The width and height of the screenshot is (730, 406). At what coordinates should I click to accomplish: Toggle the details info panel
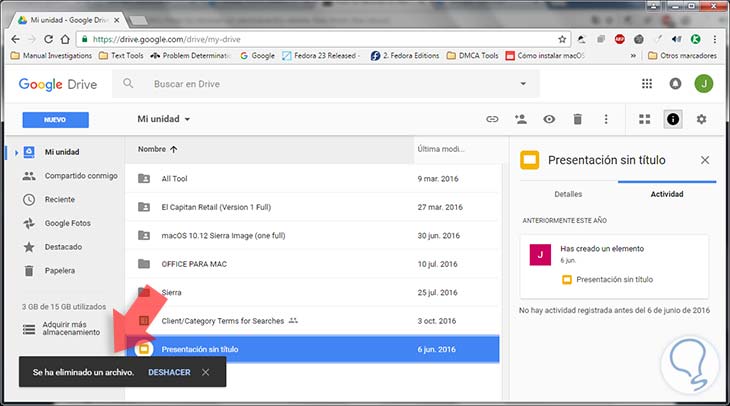[x=673, y=119]
